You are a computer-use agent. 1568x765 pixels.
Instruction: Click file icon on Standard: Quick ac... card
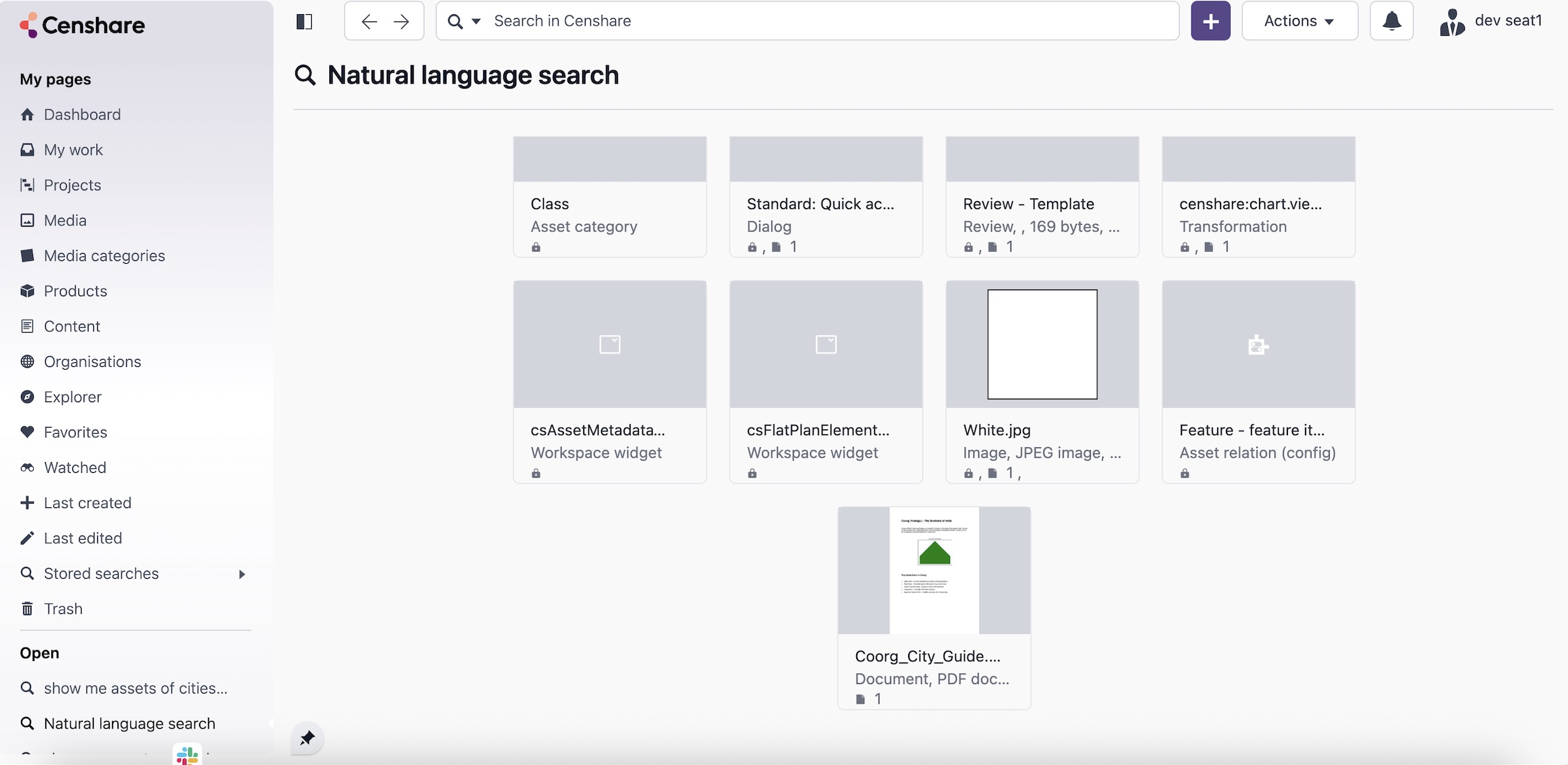[776, 248]
